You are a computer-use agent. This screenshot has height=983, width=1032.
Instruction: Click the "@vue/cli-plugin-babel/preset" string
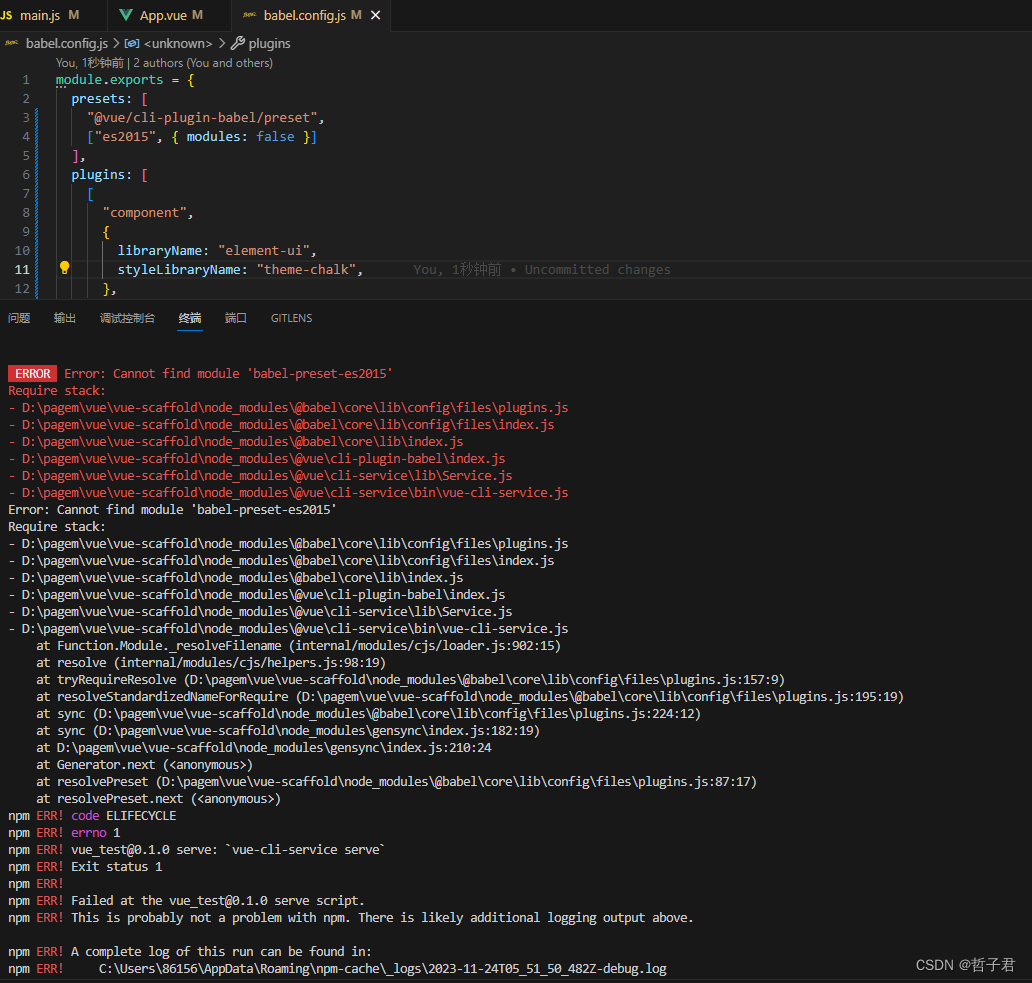coord(202,118)
